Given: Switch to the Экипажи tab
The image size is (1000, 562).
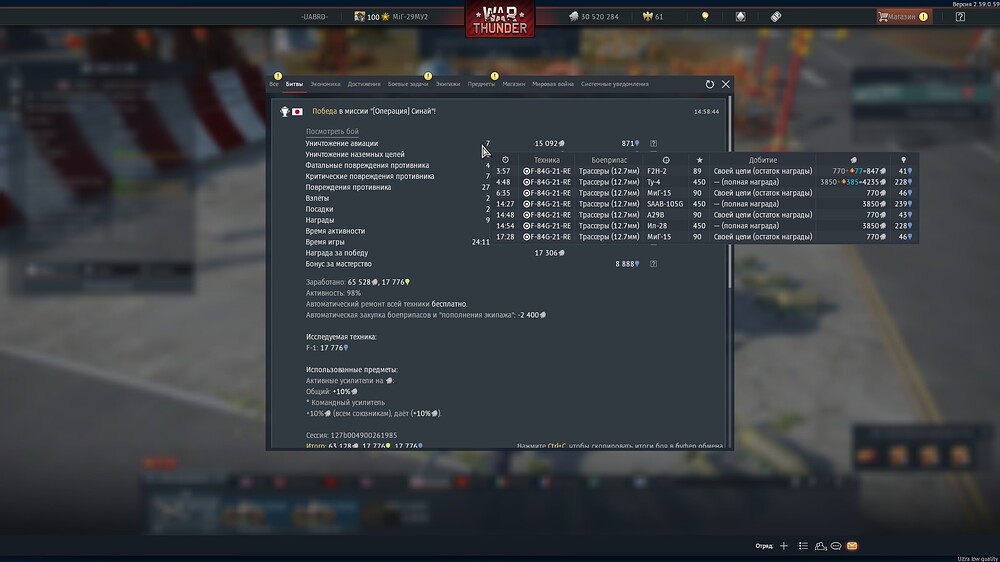Looking at the screenshot, I should [x=448, y=84].
